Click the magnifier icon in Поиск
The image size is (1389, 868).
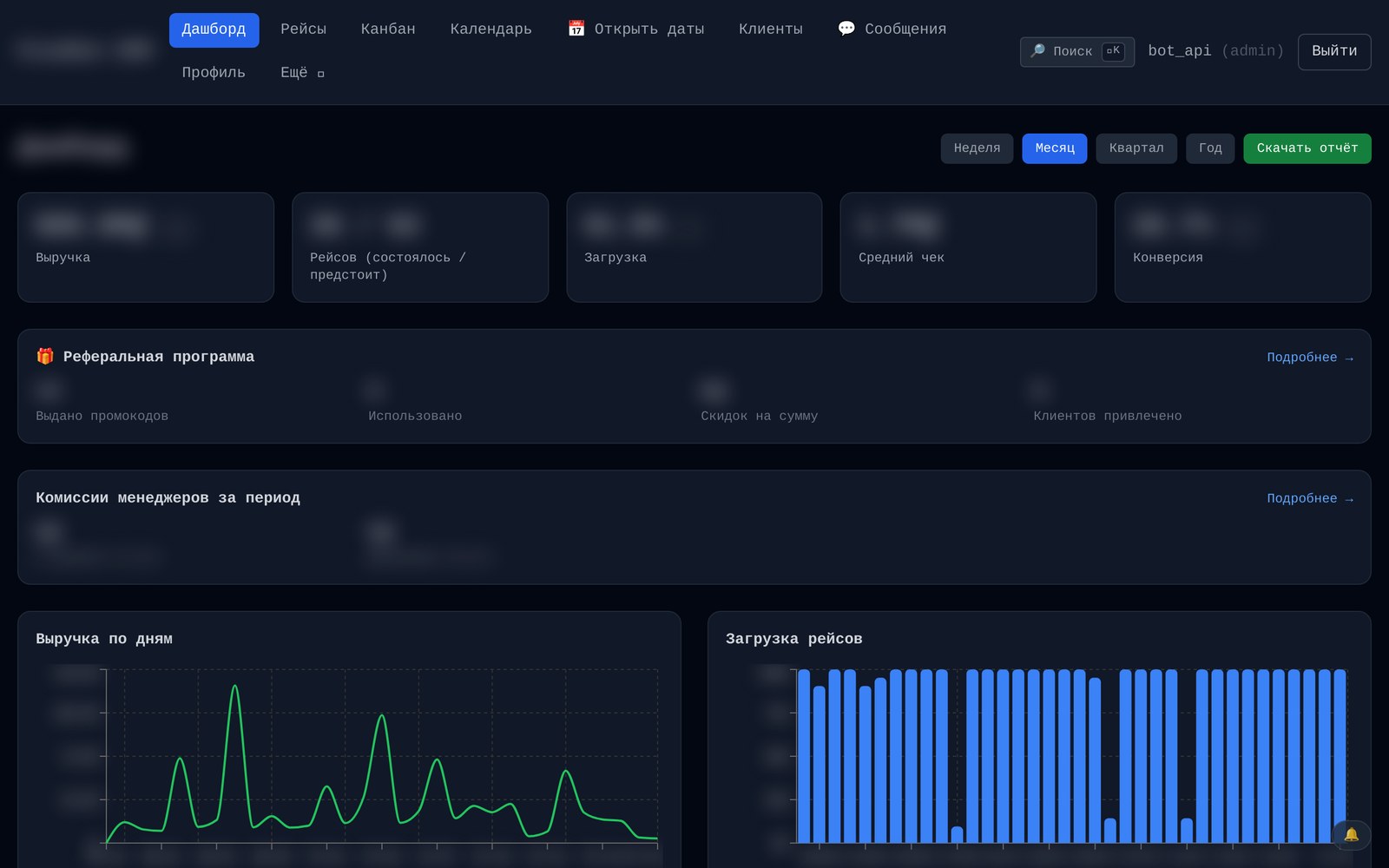(x=1037, y=51)
